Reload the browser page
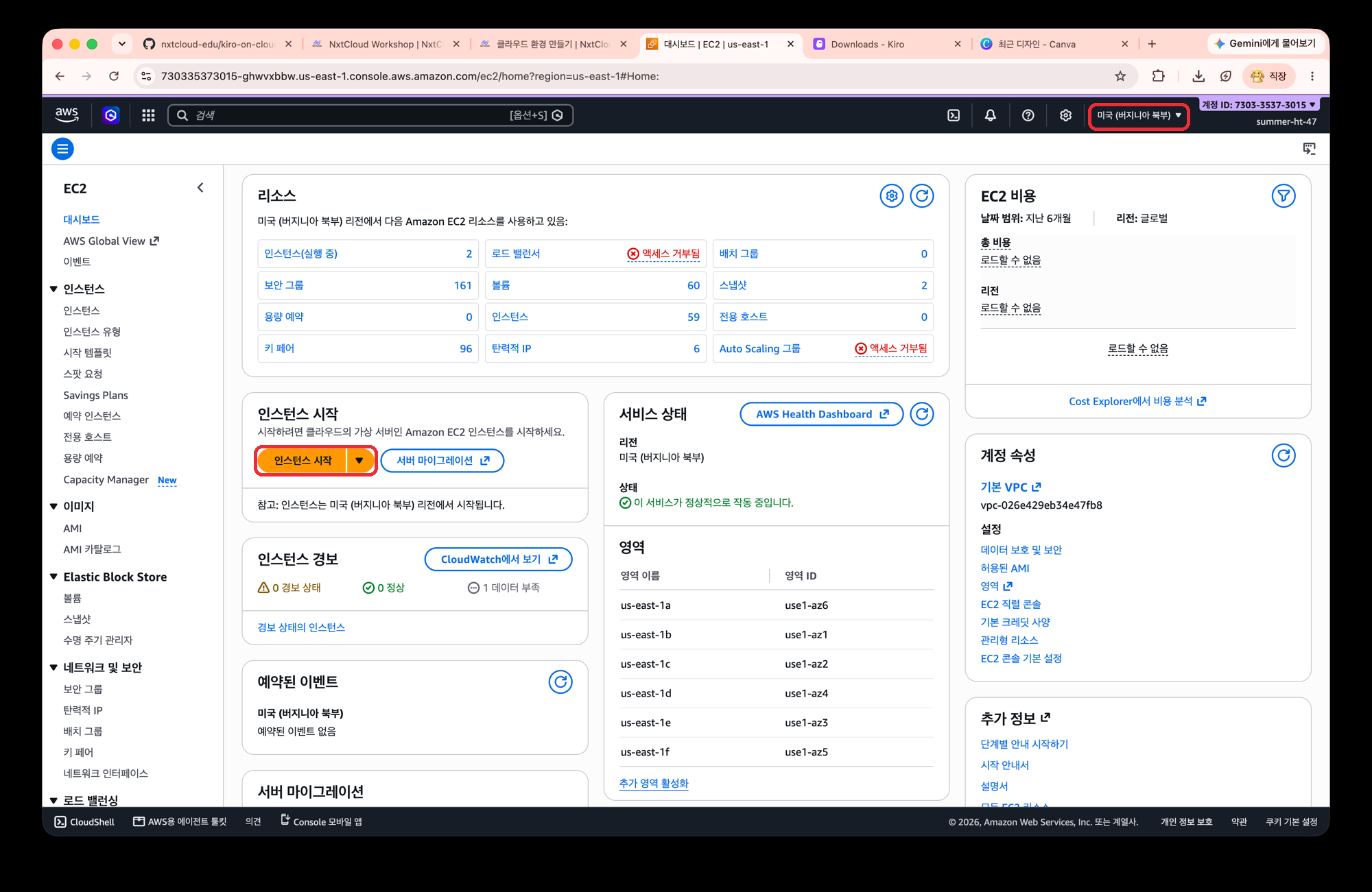 (114, 76)
